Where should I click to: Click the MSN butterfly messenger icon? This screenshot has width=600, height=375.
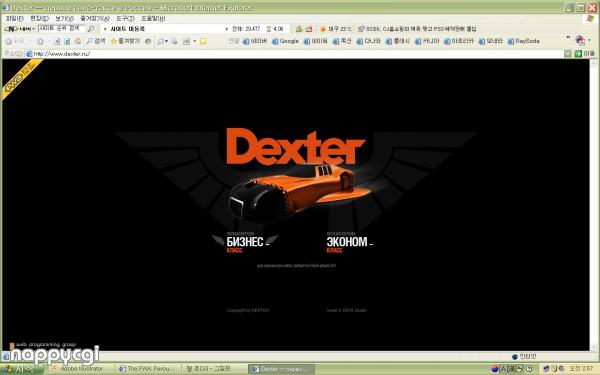580,40
